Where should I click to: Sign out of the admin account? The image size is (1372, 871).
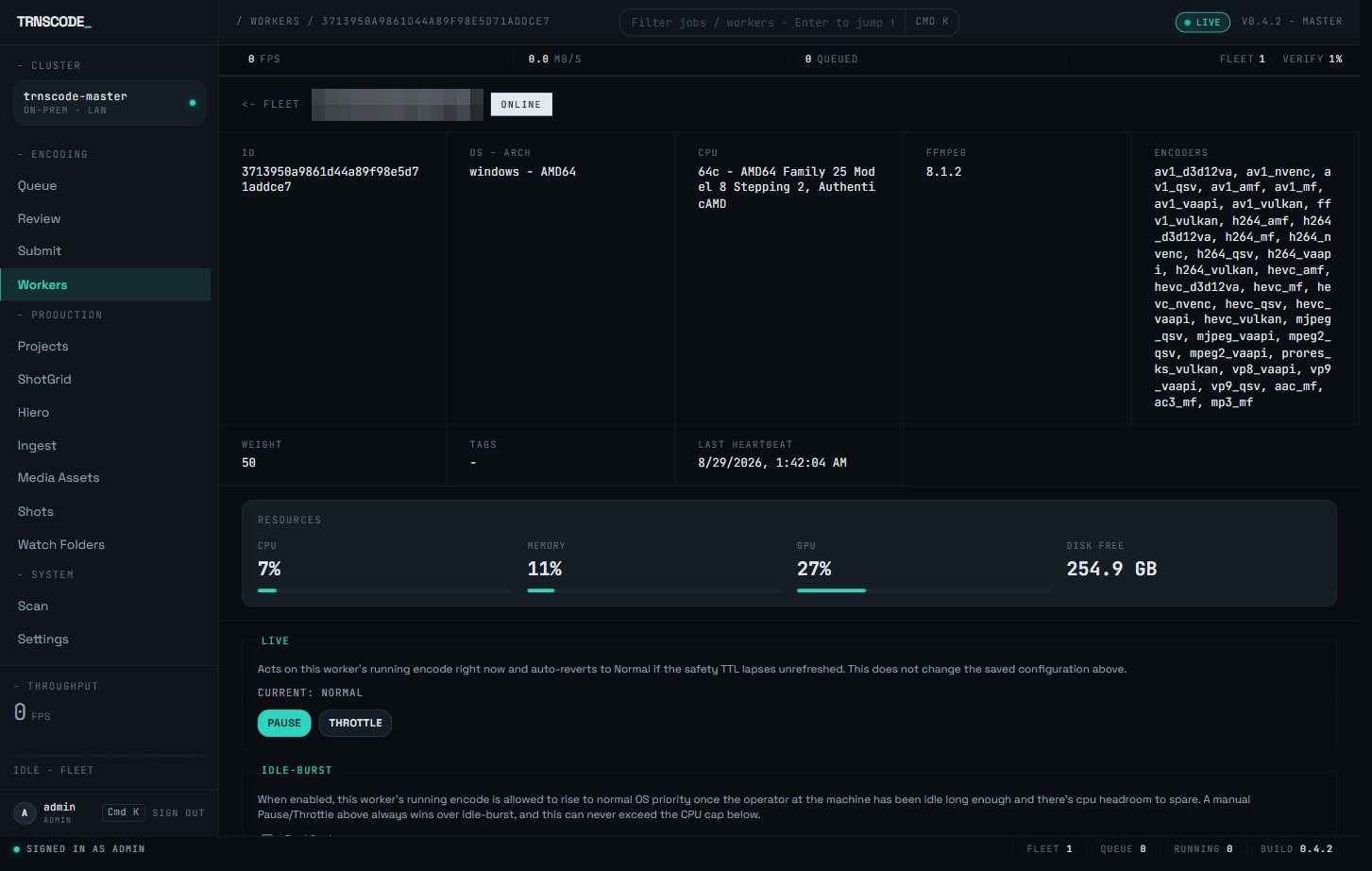(x=178, y=813)
